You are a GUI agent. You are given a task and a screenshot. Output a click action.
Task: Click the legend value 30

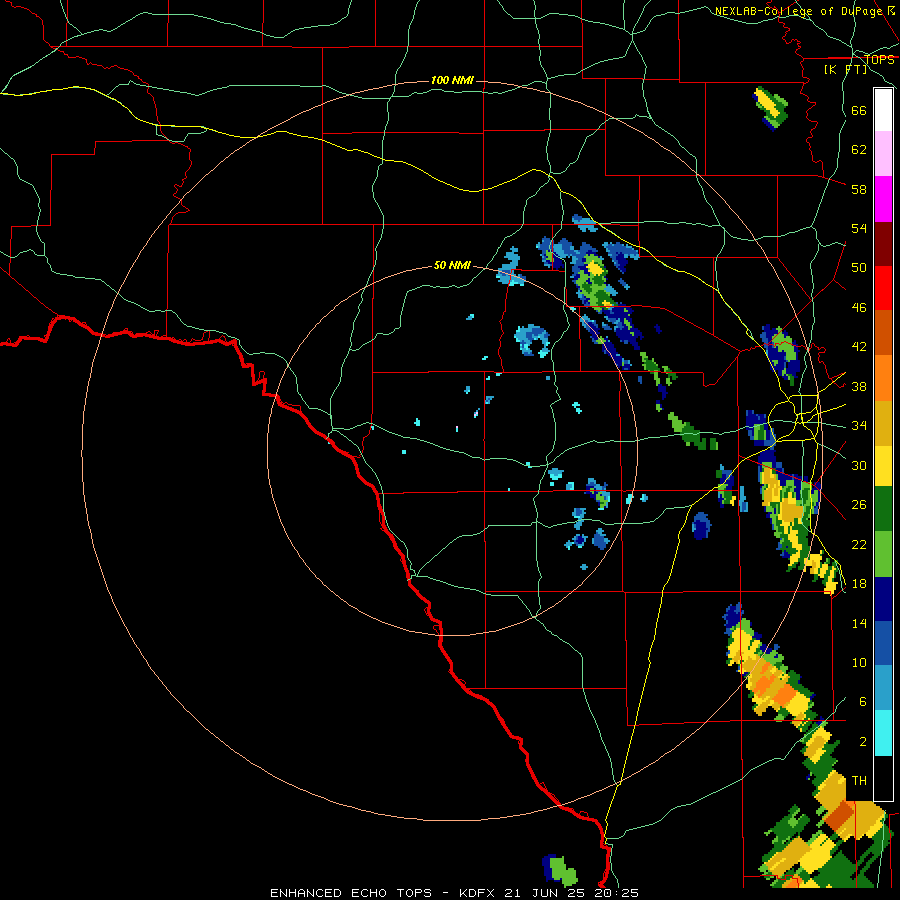859,465
